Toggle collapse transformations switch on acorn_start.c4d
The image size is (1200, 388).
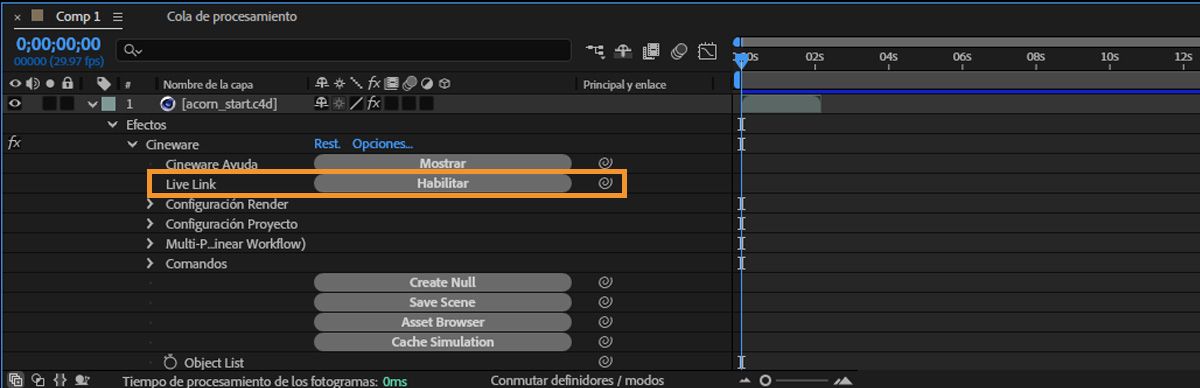click(x=338, y=103)
